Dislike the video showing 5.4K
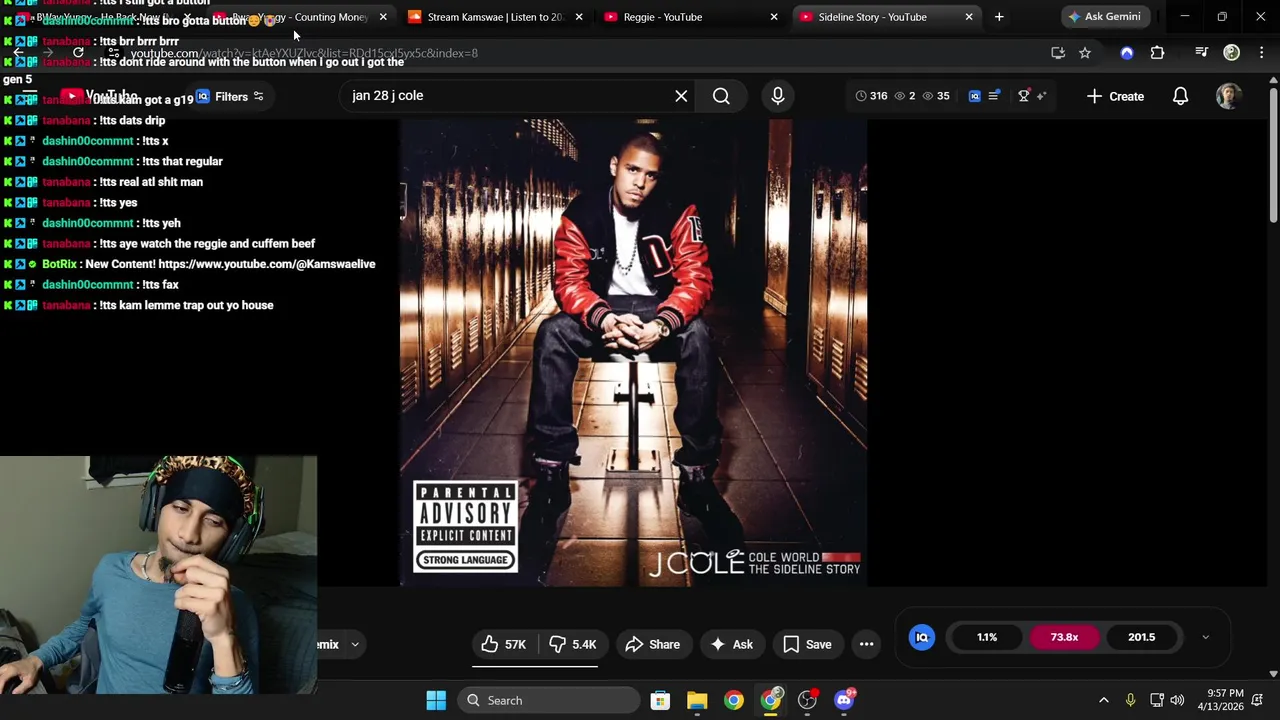This screenshot has width=1280, height=720. coord(573,645)
